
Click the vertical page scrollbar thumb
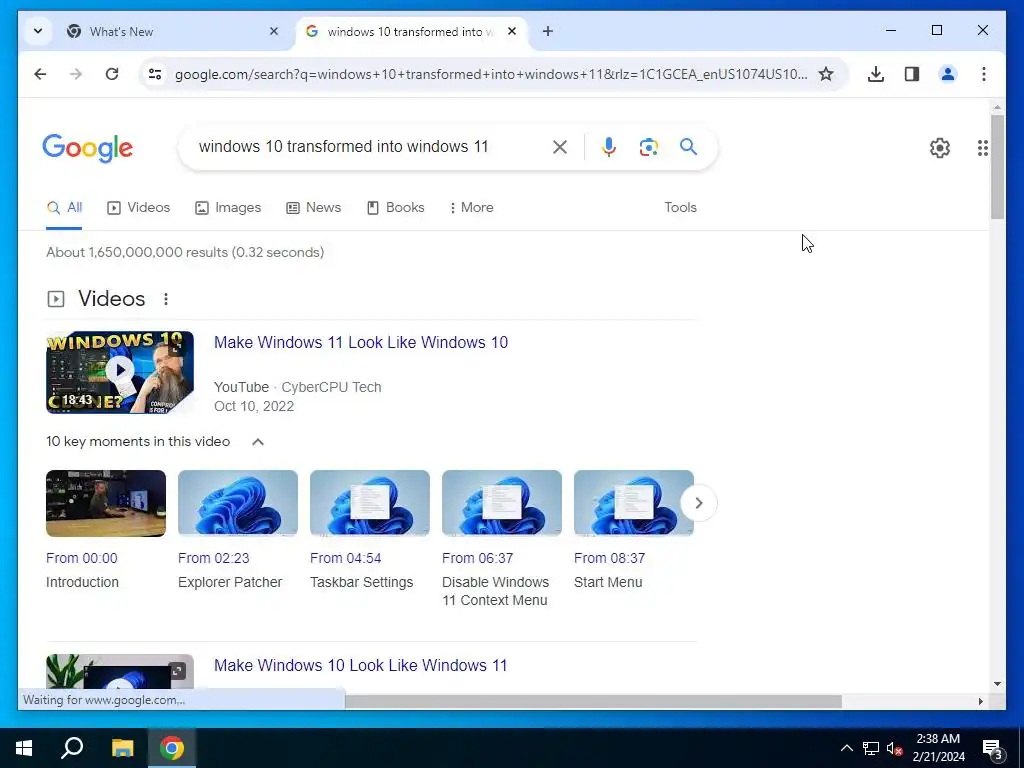(x=997, y=167)
